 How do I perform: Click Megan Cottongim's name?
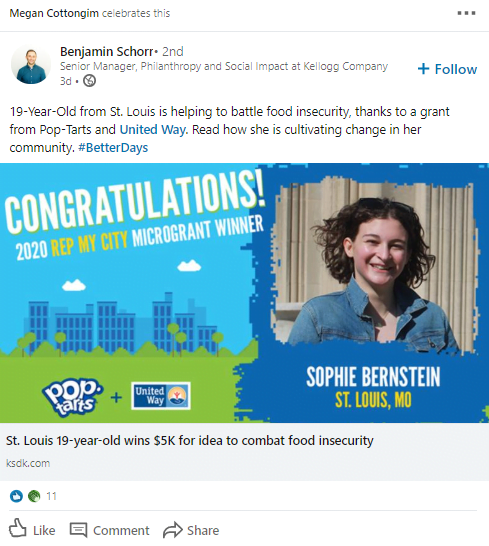54,13
